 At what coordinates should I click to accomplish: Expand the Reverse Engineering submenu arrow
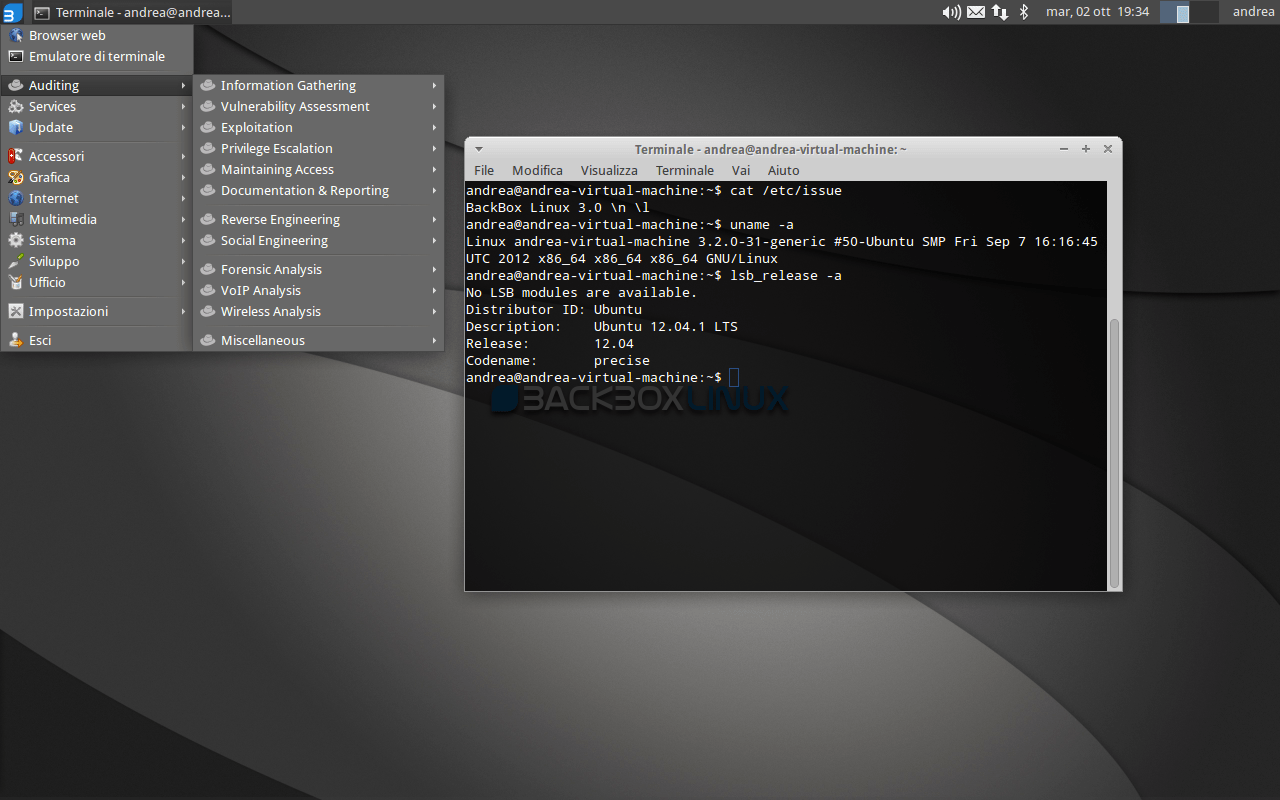[434, 219]
